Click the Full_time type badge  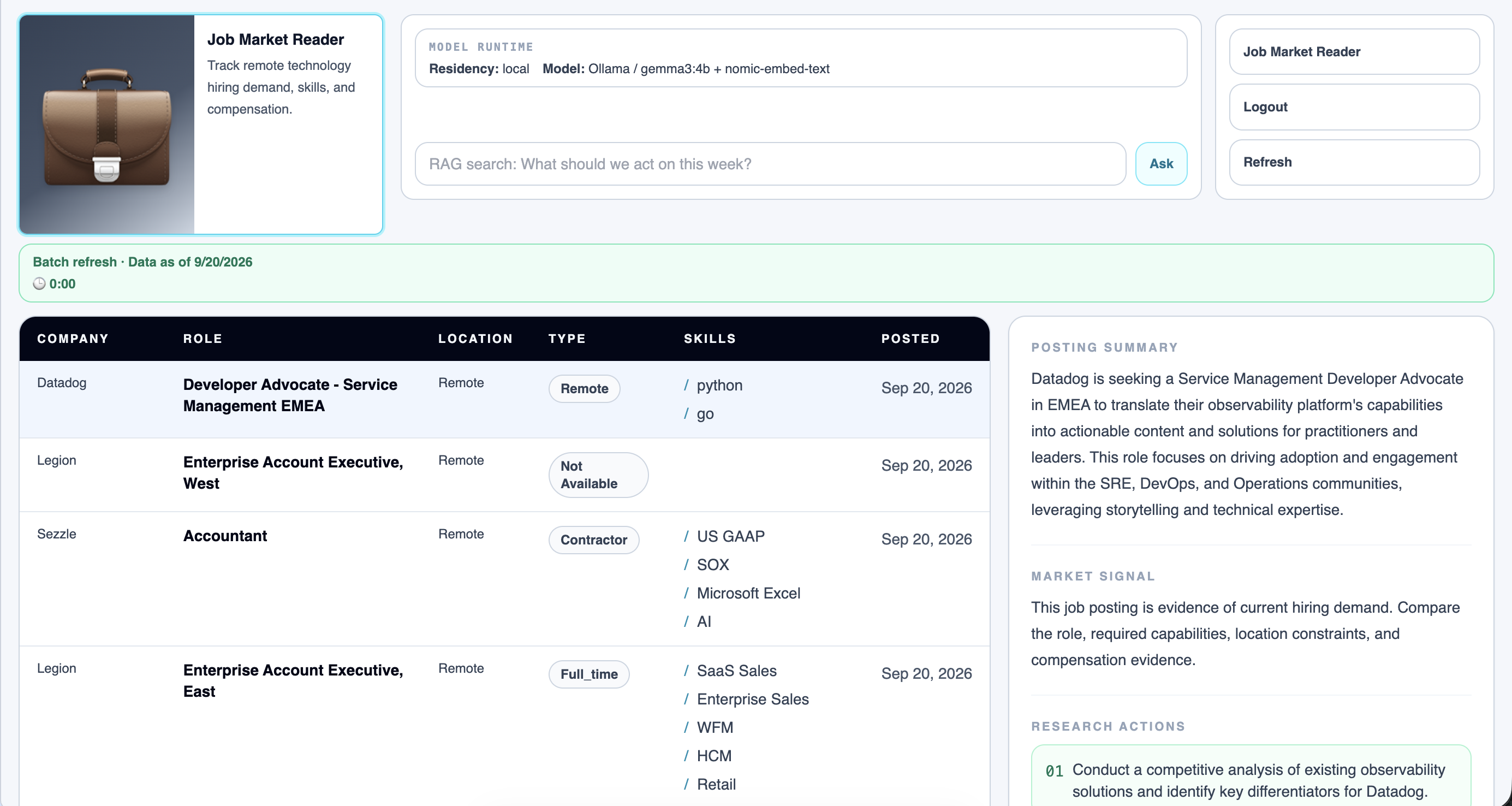click(589, 674)
